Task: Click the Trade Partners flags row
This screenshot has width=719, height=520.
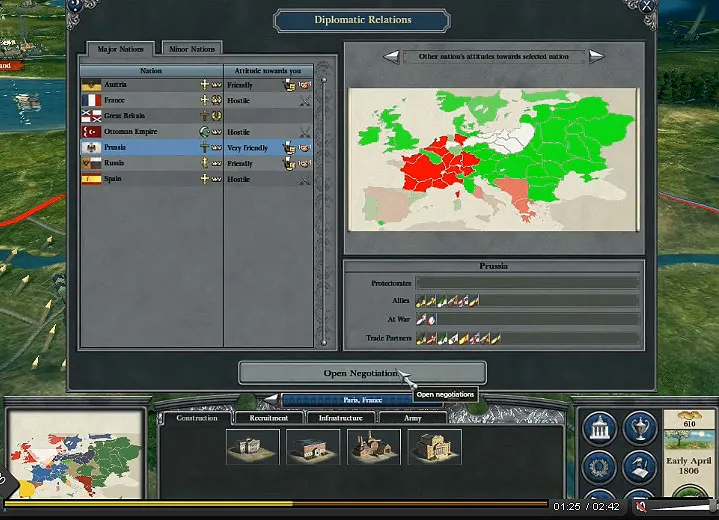Action: (x=527, y=338)
